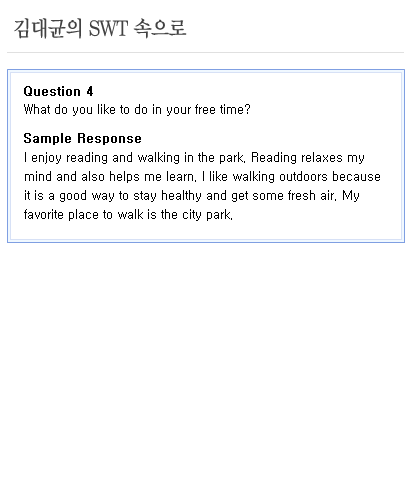Image resolution: width=410 pixels, height=480 pixels.
Task: Click the line starting 'I enjoy reading'
Action: click(x=194, y=158)
